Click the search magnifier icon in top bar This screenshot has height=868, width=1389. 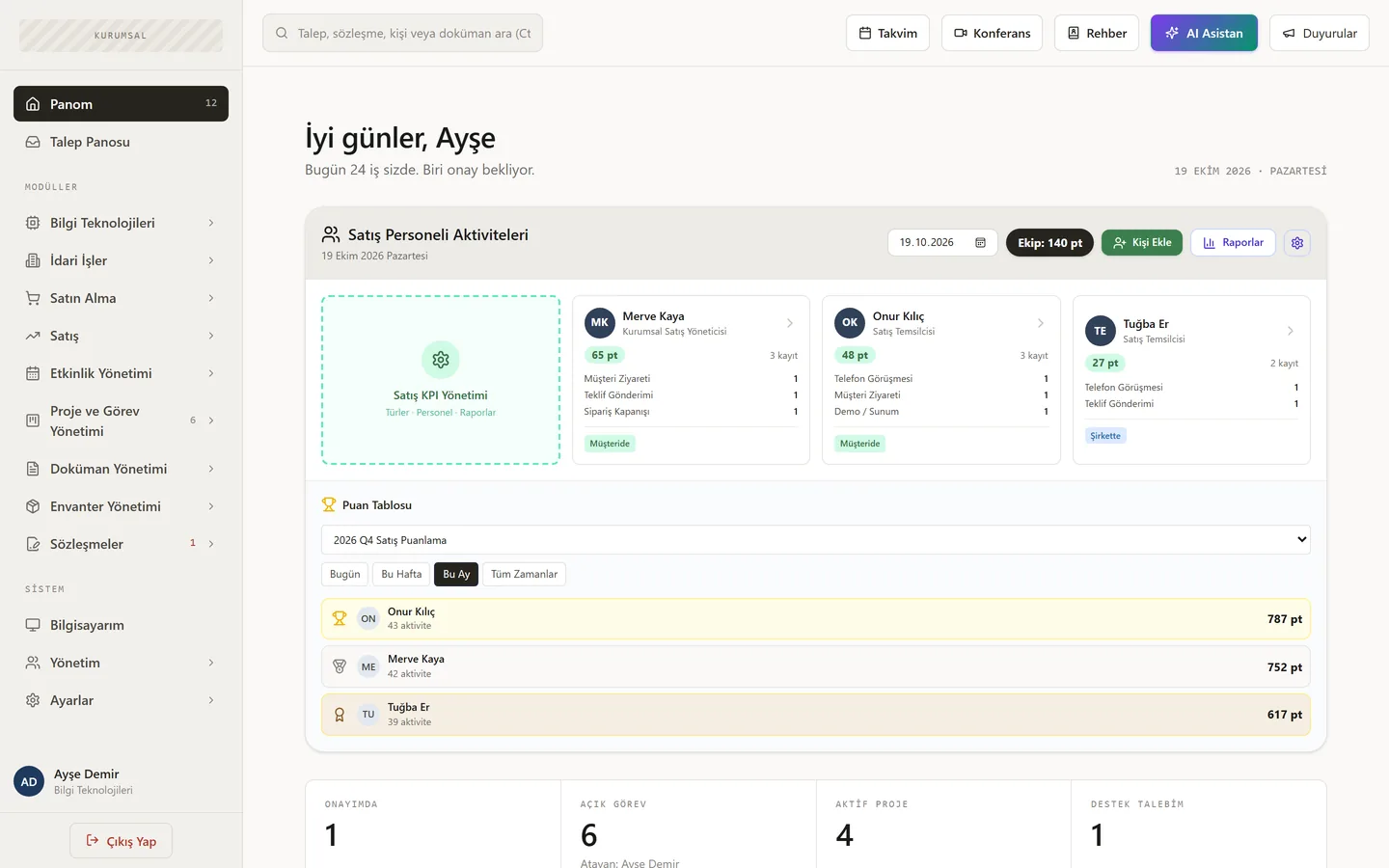click(x=282, y=33)
